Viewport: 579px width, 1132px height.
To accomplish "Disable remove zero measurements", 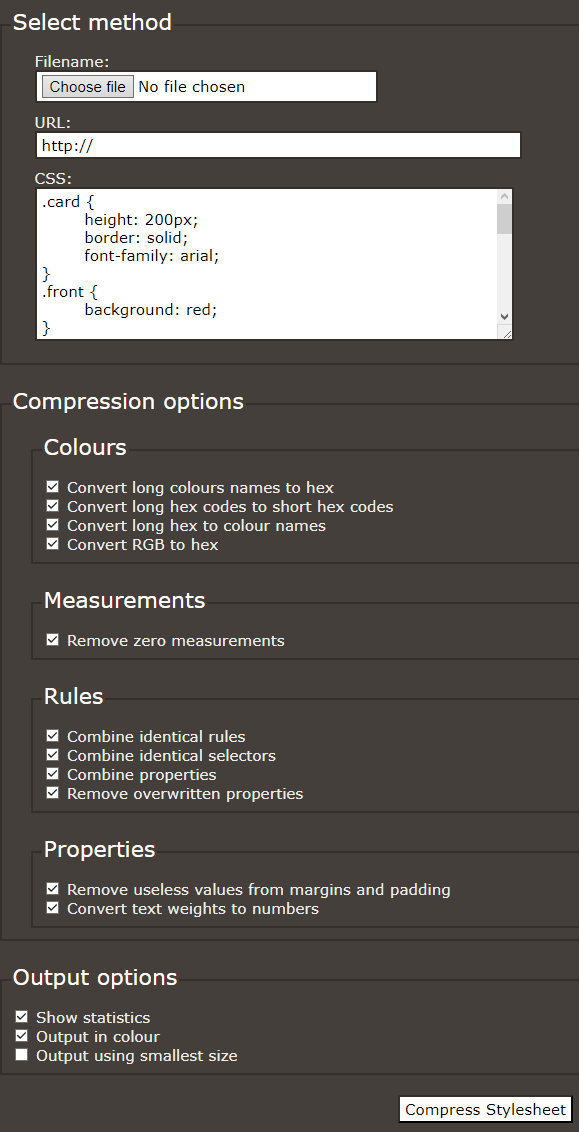I will click(52, 640).
